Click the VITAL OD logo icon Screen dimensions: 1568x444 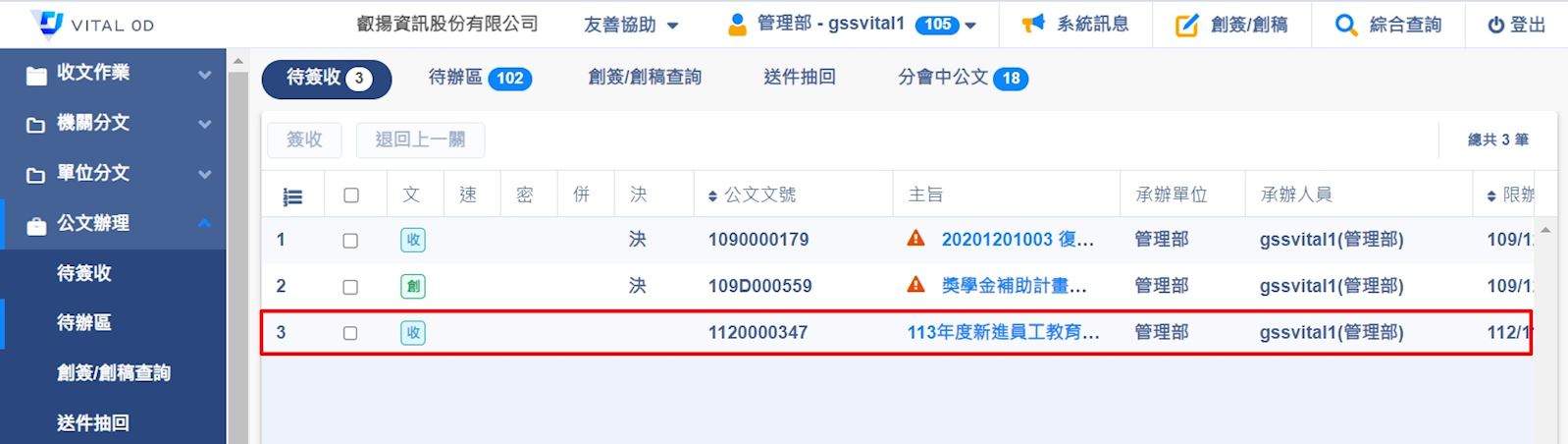coord(46,24)
